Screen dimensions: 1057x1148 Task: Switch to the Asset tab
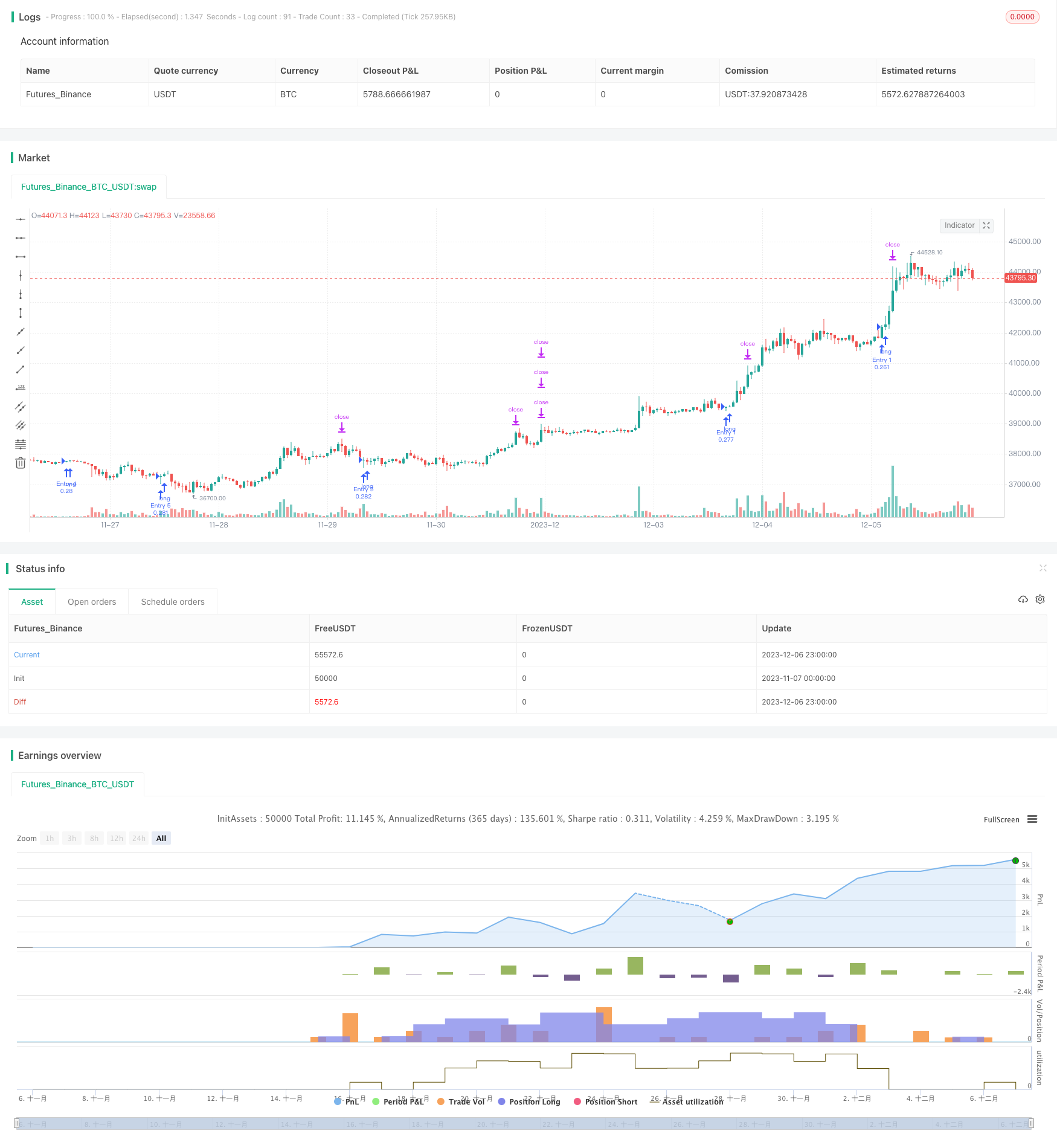pyautogui.click(x=32, y=602)
